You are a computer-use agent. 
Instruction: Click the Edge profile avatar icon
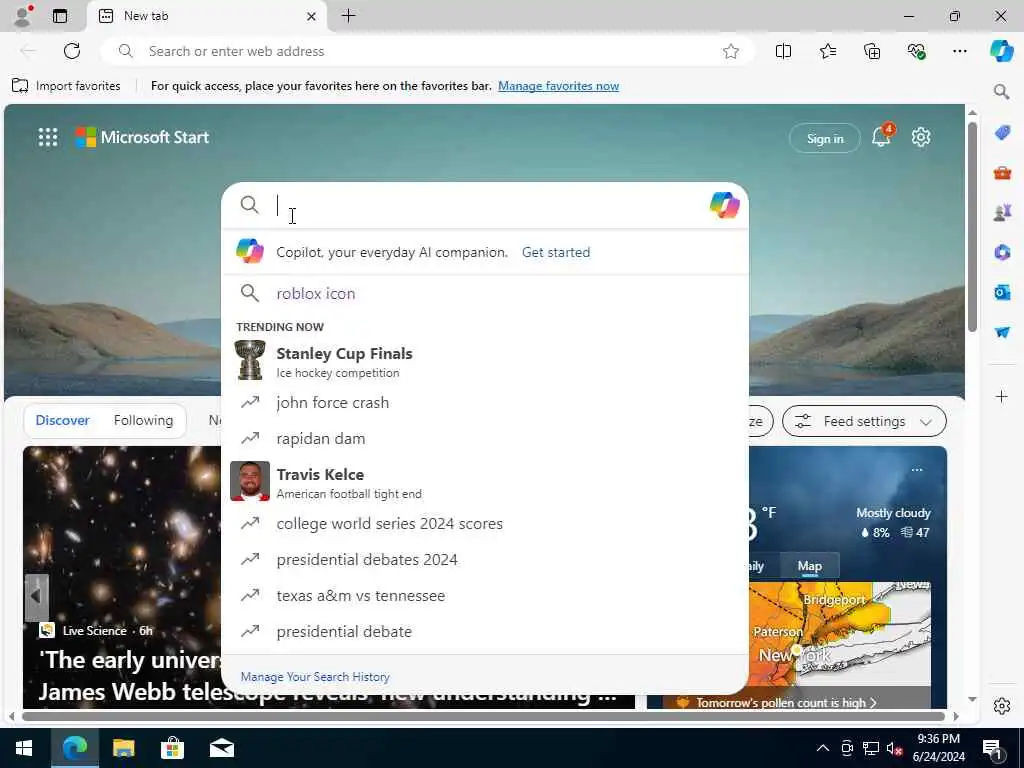click(23, 16)
